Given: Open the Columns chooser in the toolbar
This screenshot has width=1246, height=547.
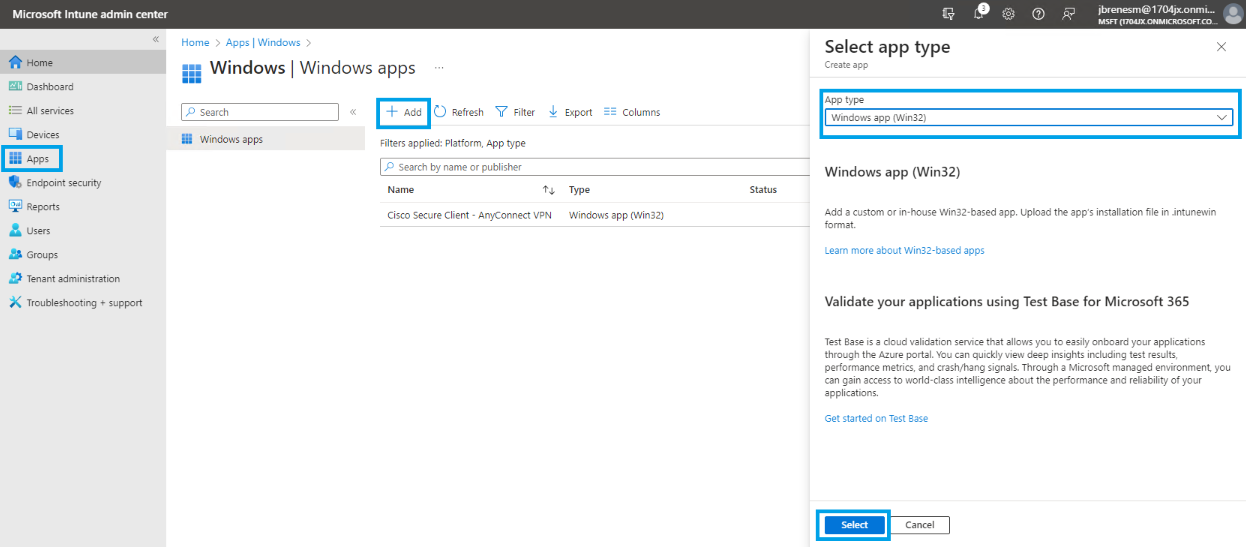Looking at the screenshot, I should (632, 112).
